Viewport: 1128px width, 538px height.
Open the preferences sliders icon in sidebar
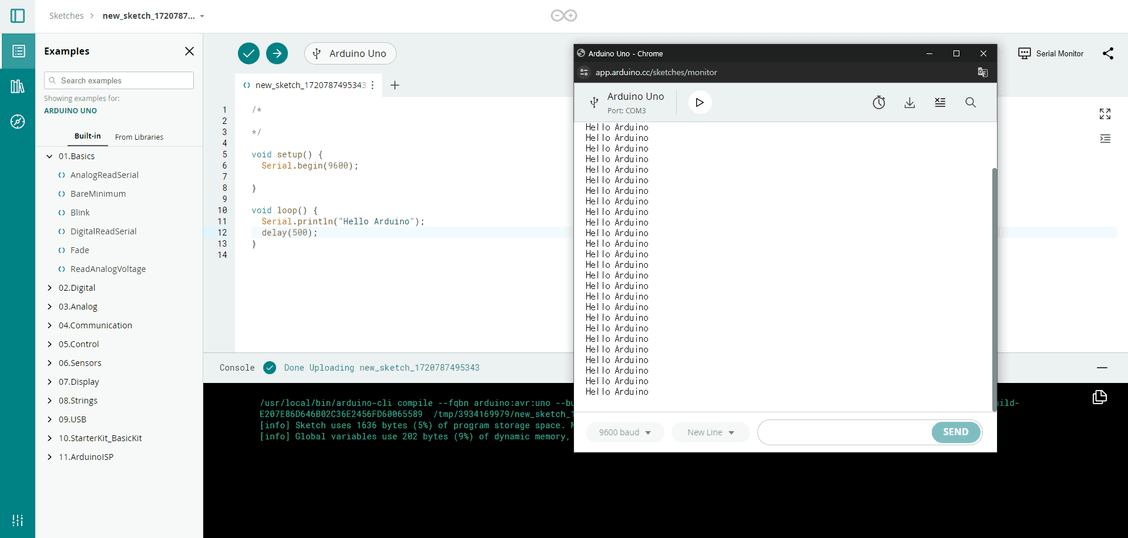pyautogui.click(x=18, y=520)
